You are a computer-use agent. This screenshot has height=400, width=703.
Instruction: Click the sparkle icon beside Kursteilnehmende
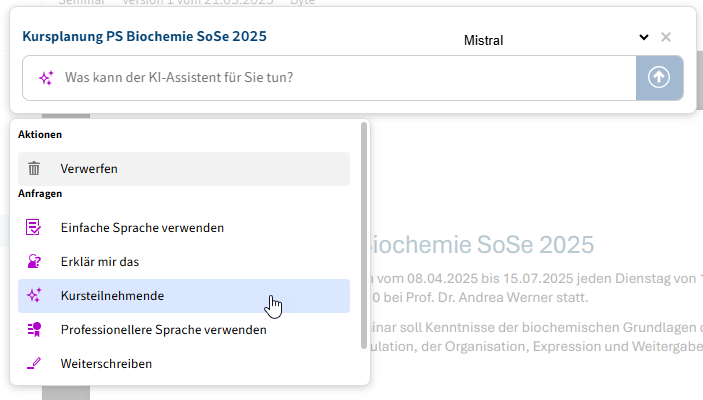pos(34,296)
